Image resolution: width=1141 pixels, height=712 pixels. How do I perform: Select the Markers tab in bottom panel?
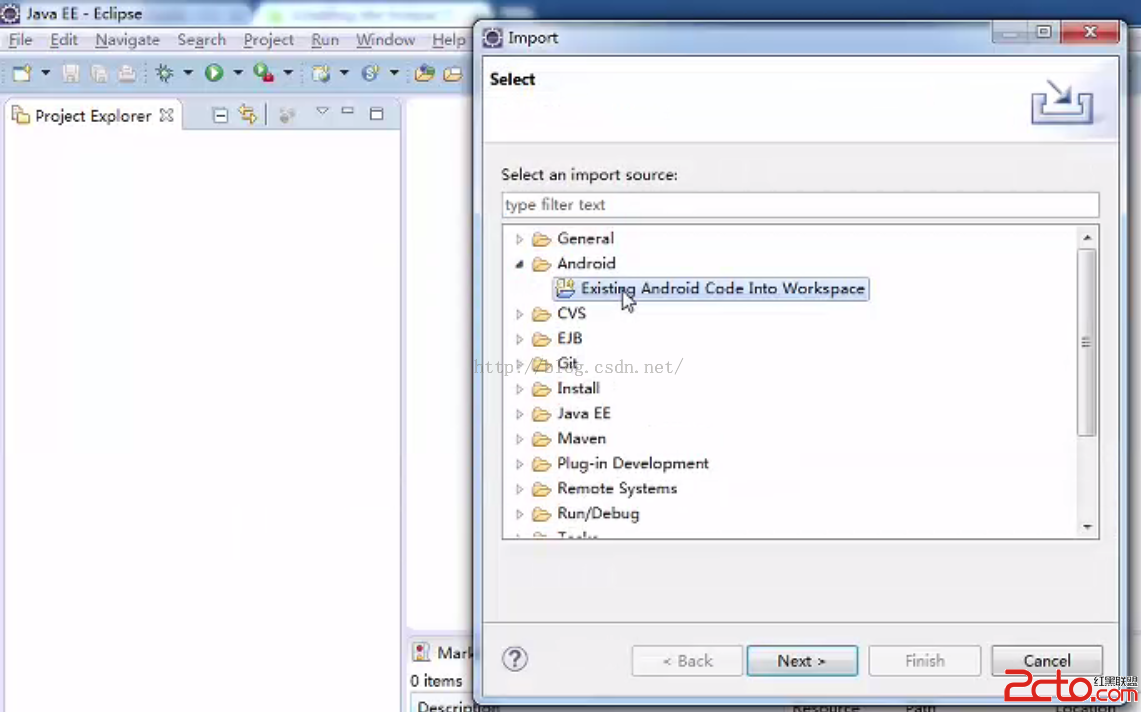pos(442,652)
